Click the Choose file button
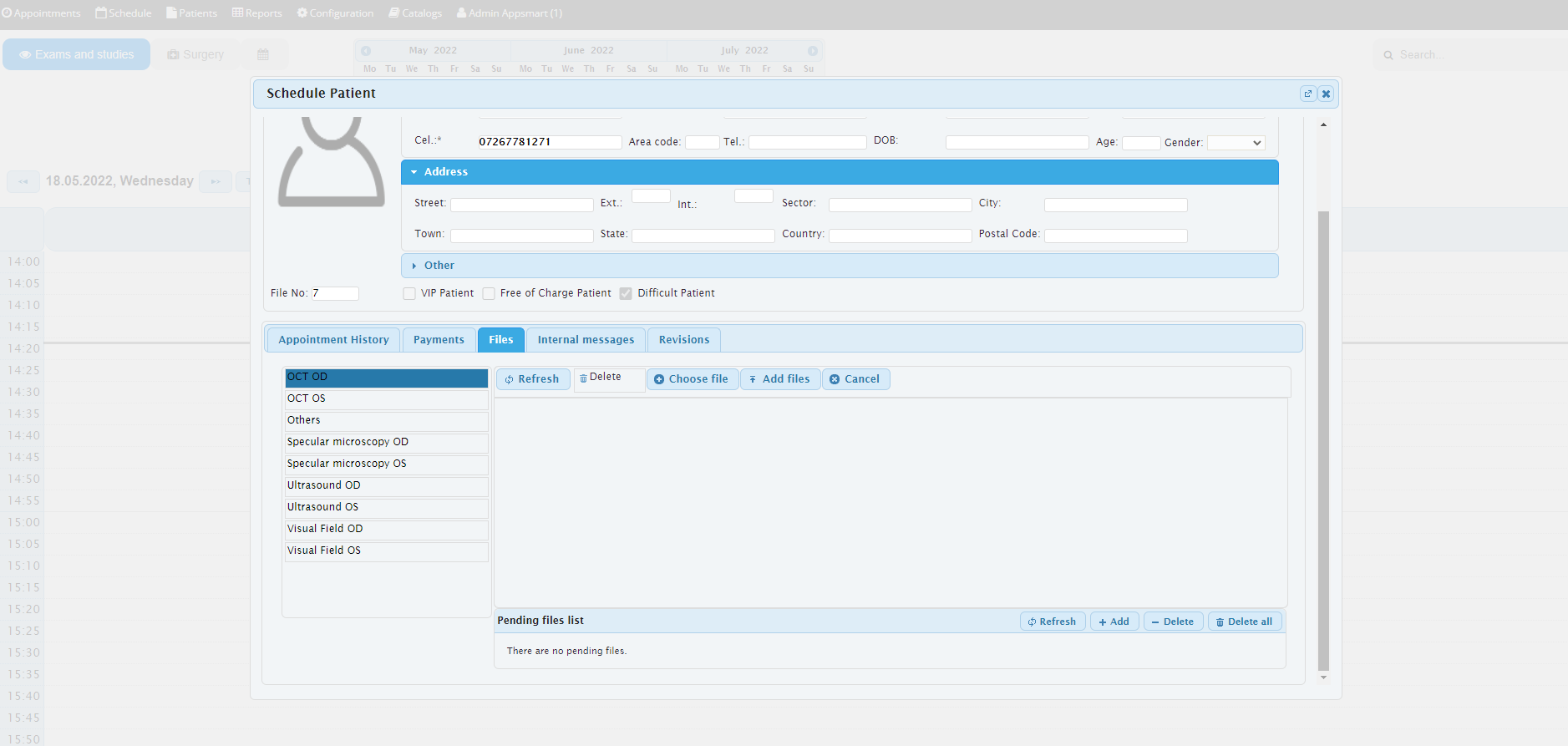Screen dimensions: 1568x746 pyautogui.click(x=693, y=379)
